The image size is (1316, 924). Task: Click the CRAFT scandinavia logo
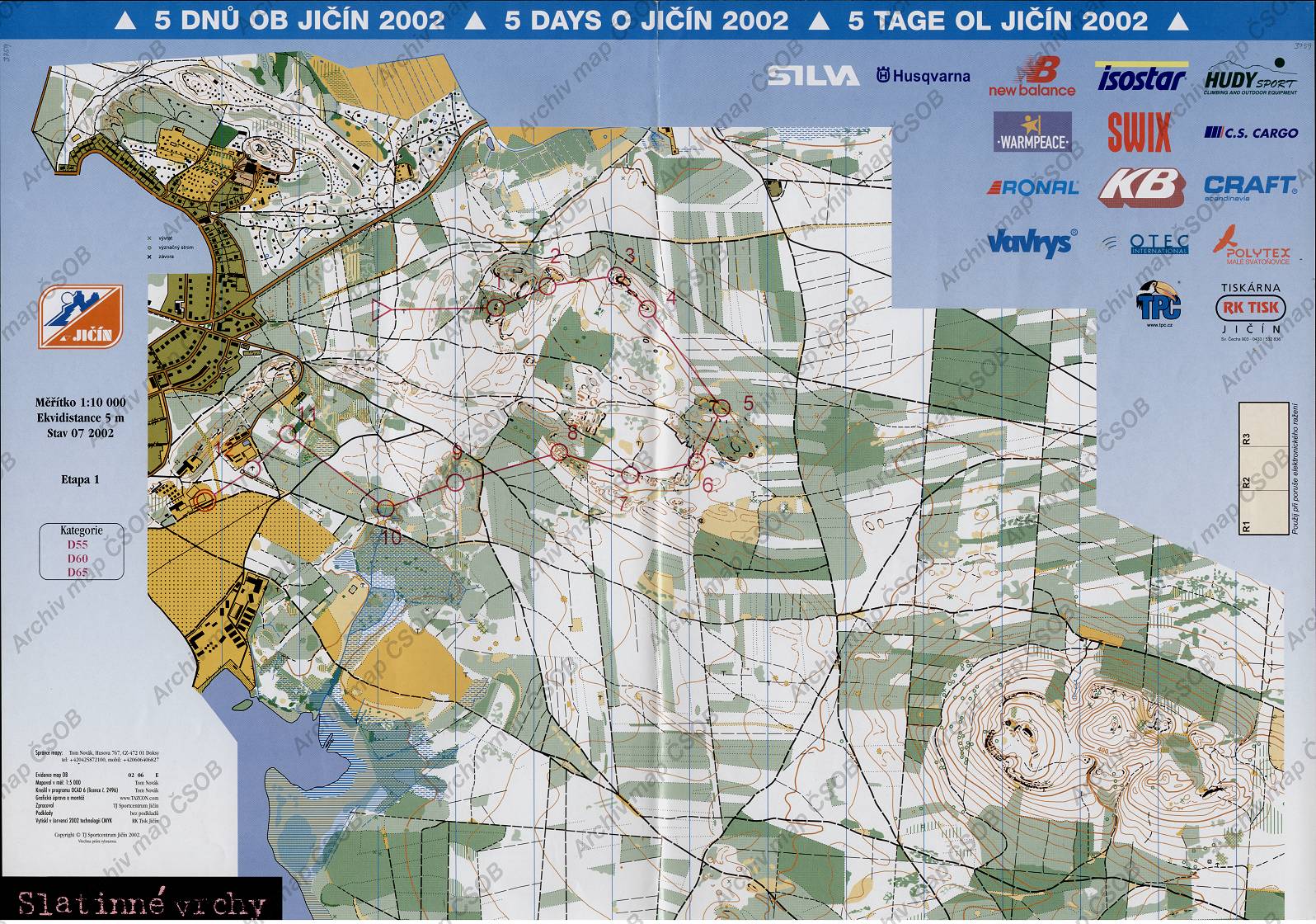[x=1250, y=187]
